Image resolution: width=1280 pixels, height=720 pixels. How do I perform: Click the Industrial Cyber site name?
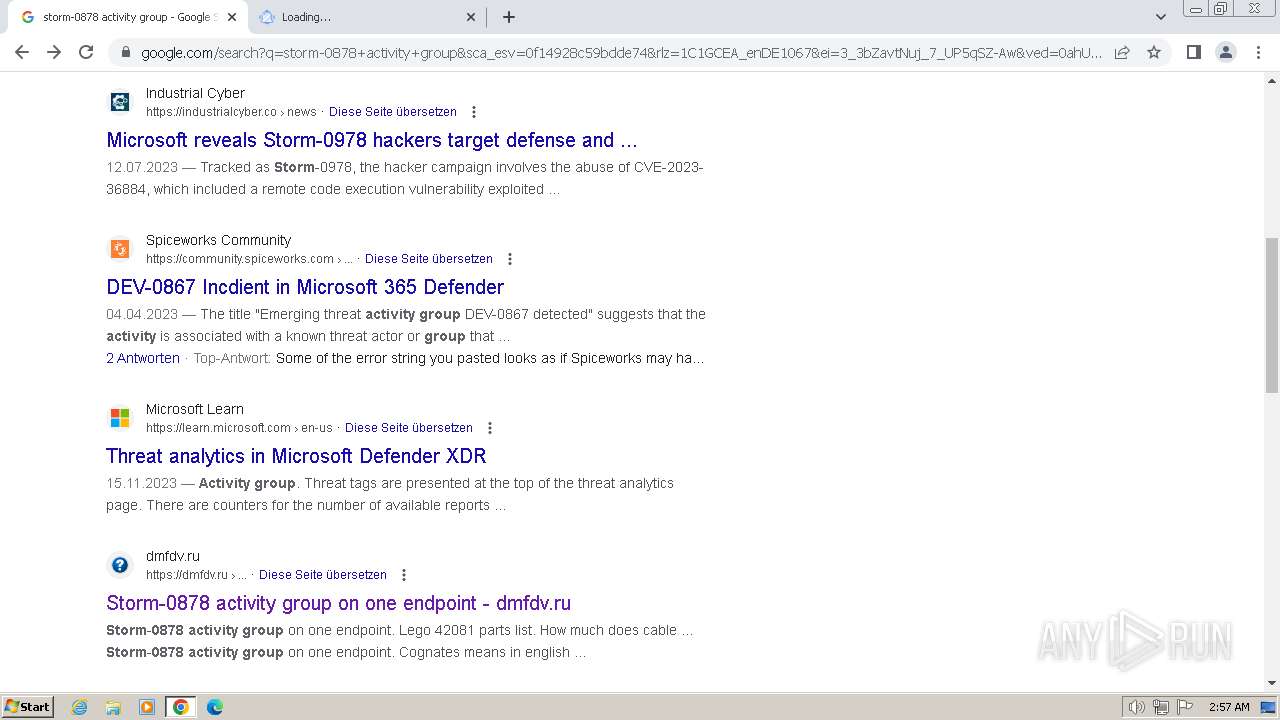coord(195,93)
